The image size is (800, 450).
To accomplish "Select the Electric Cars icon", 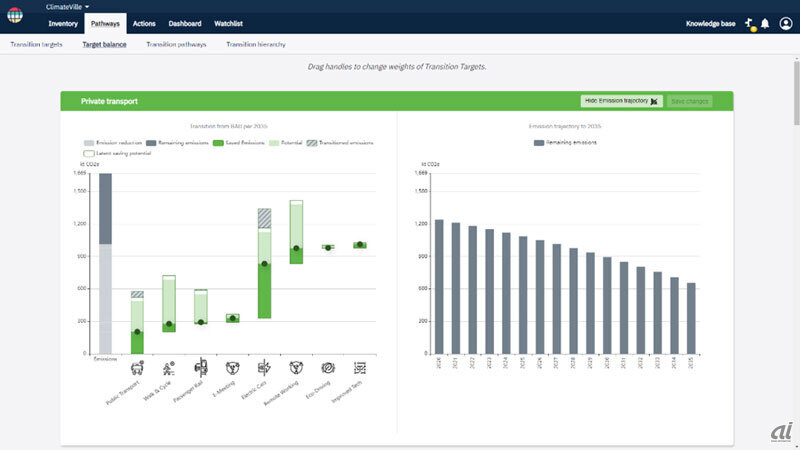I will click(264, 367).
